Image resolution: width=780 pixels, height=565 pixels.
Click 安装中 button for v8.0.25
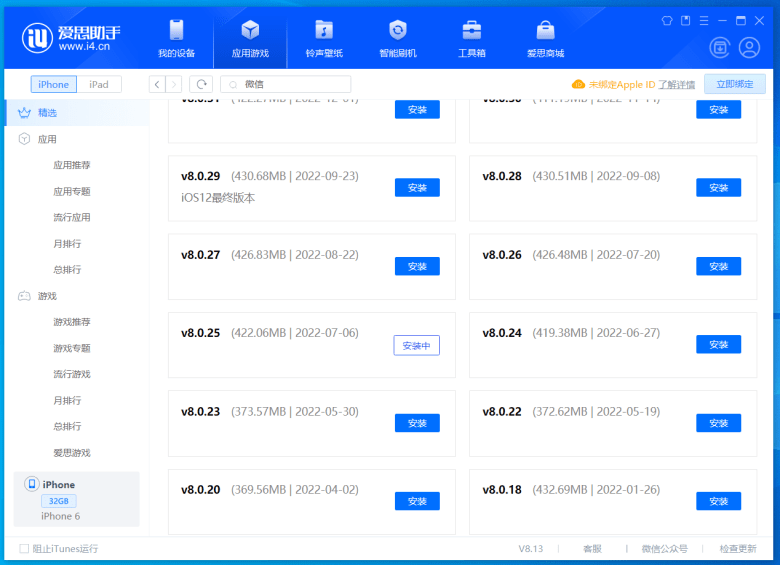[x=417, y=345]
